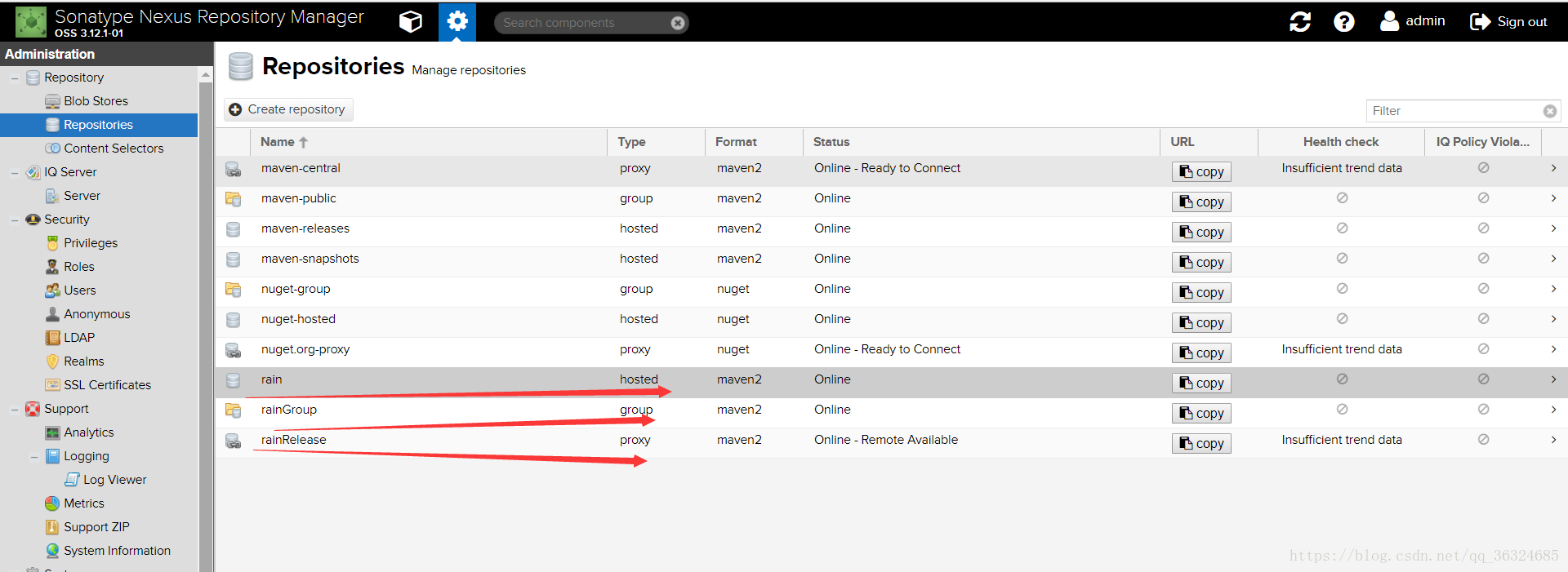Open Realms settings
The width and height of the screenshot is (1568, 572).
pos(83,361)
